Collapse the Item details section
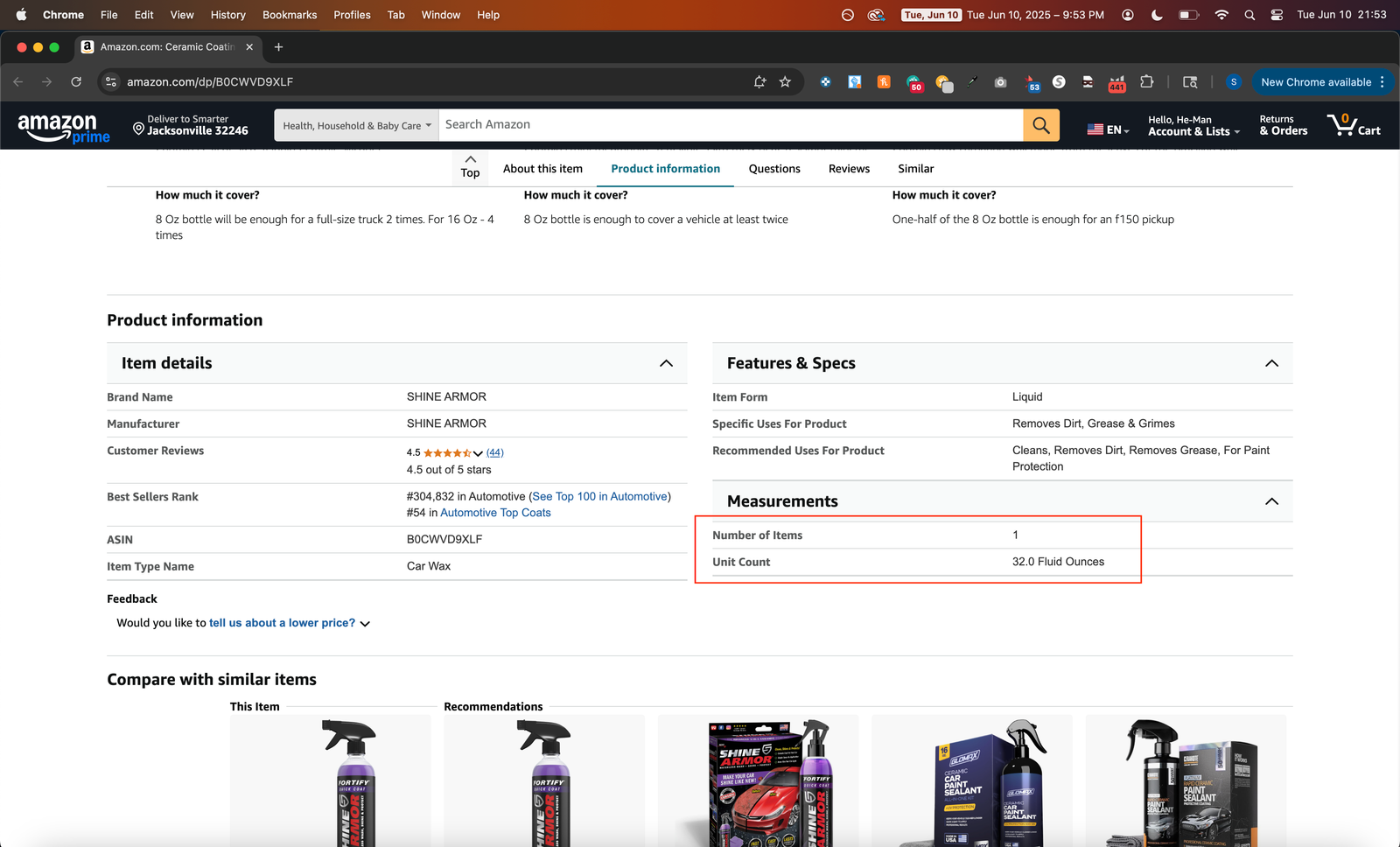 pyautogui.click(x=666, y=363)
